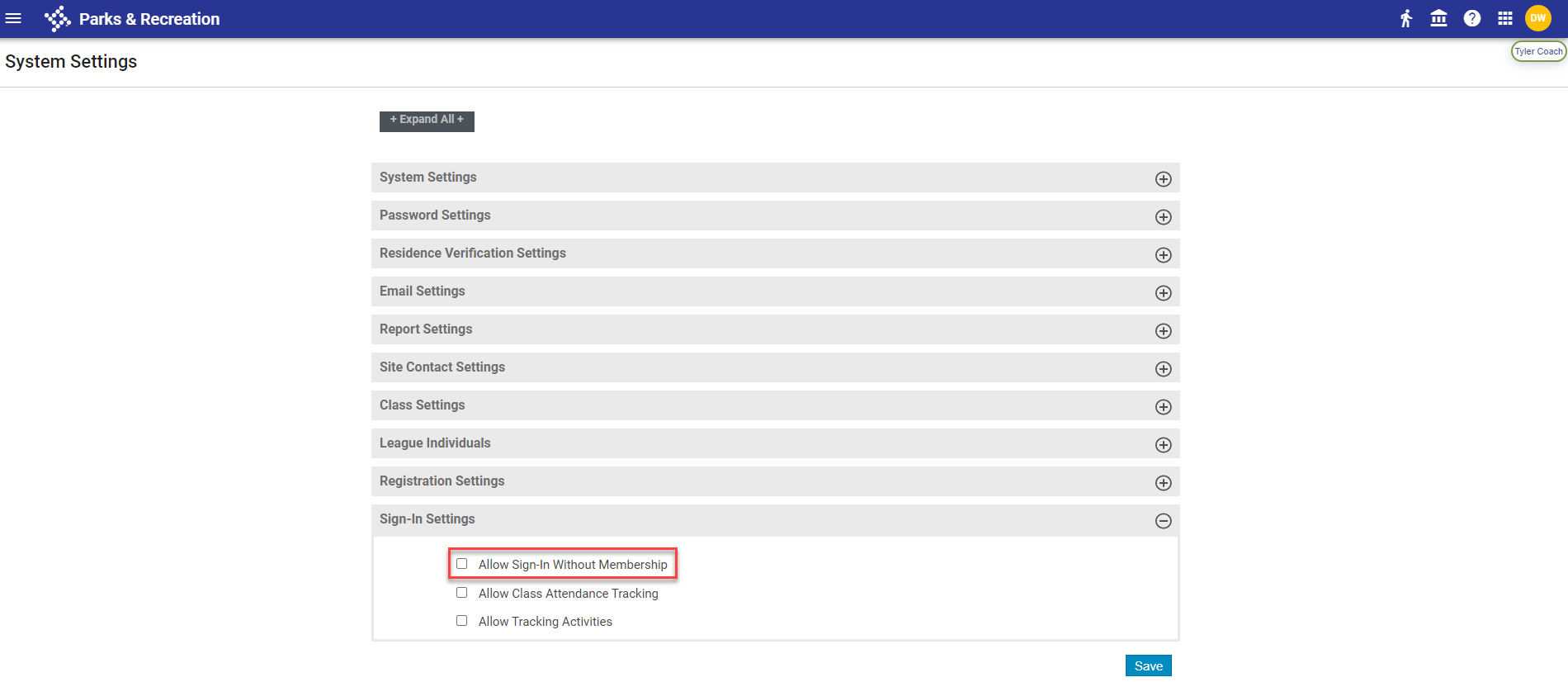Viewport: 1568px width, 682px height.
Task: Click the Parks & Recreation logo icon
Action: coord(57,18)
